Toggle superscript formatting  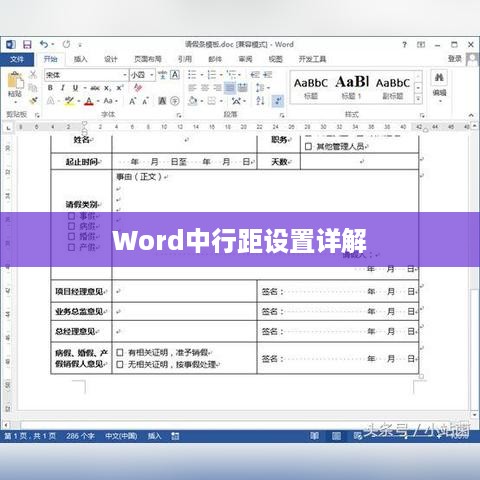120,88
